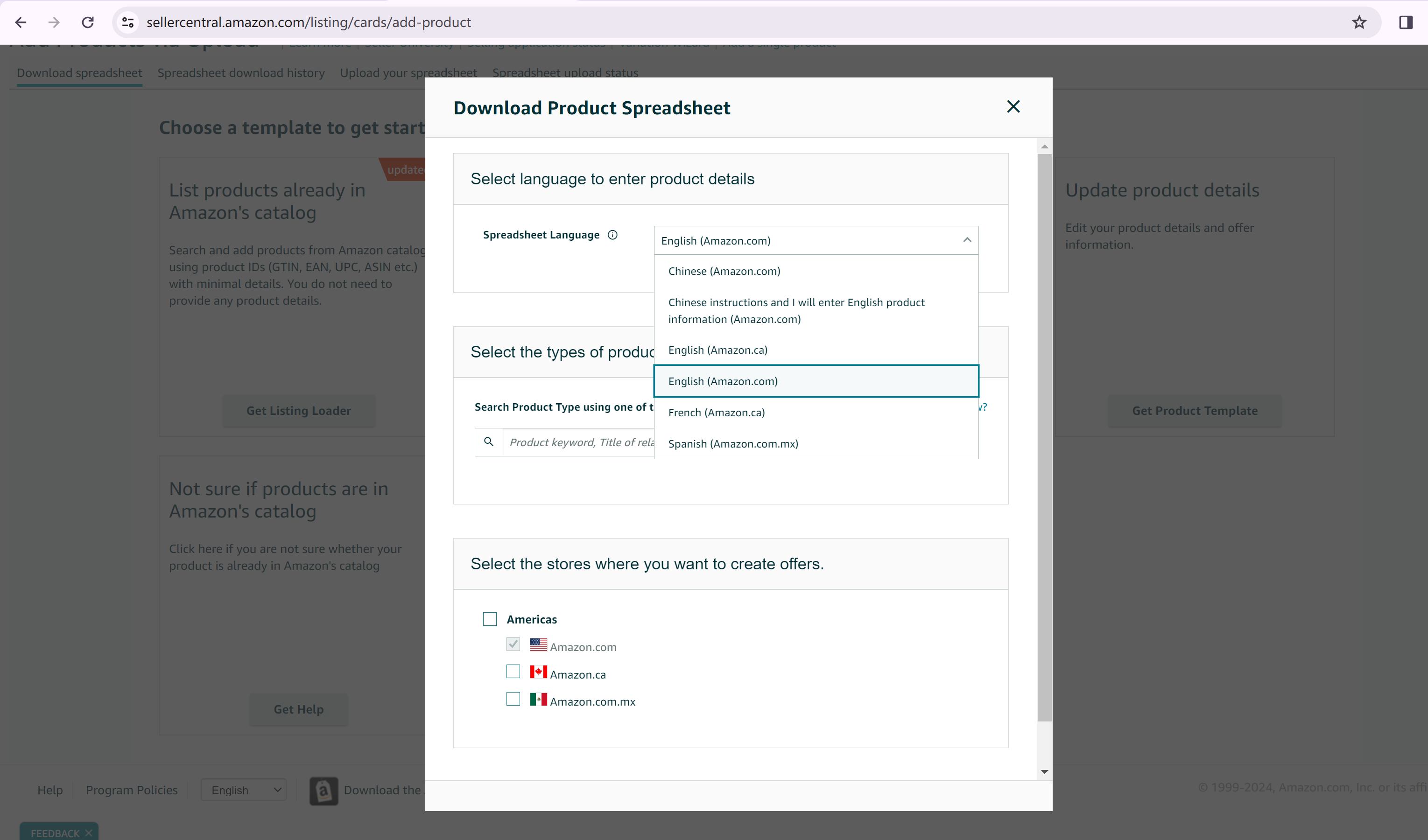This screenshot has height=840, width=1428.
Task: Click Update product details heading
Action: [1161, 190]
